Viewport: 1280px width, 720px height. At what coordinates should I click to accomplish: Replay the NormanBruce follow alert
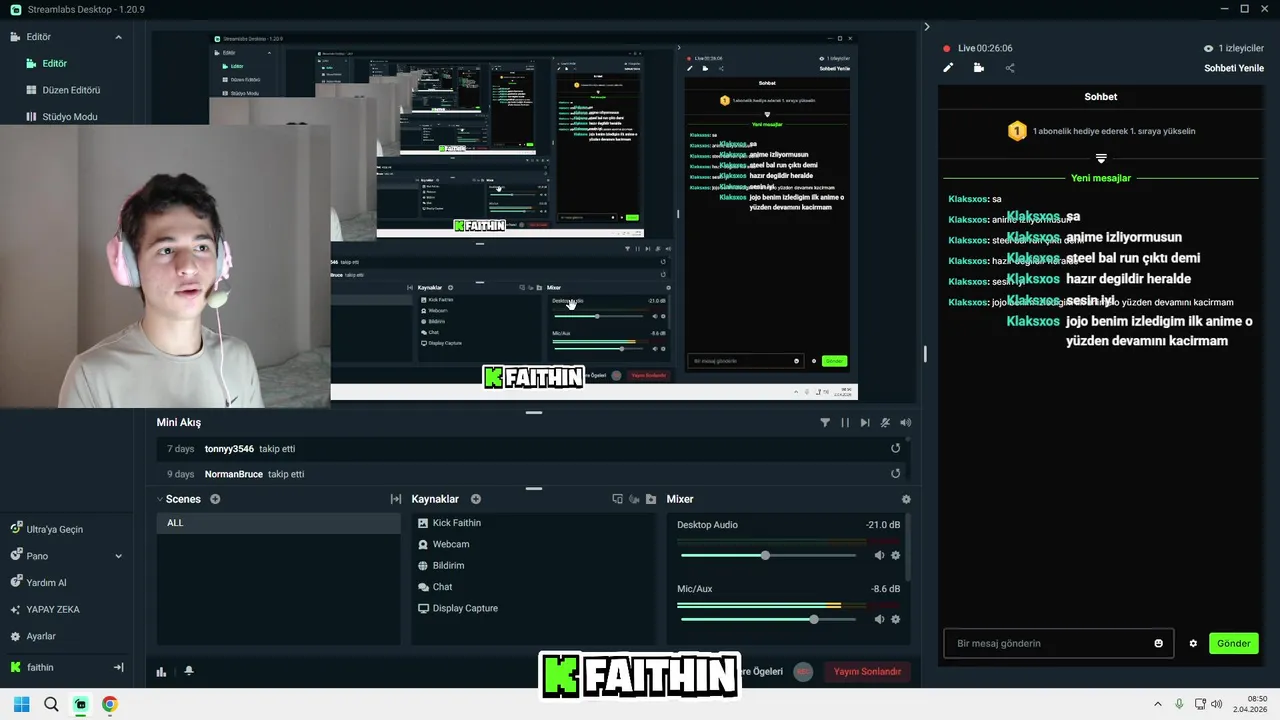click(x=896, y=474)
